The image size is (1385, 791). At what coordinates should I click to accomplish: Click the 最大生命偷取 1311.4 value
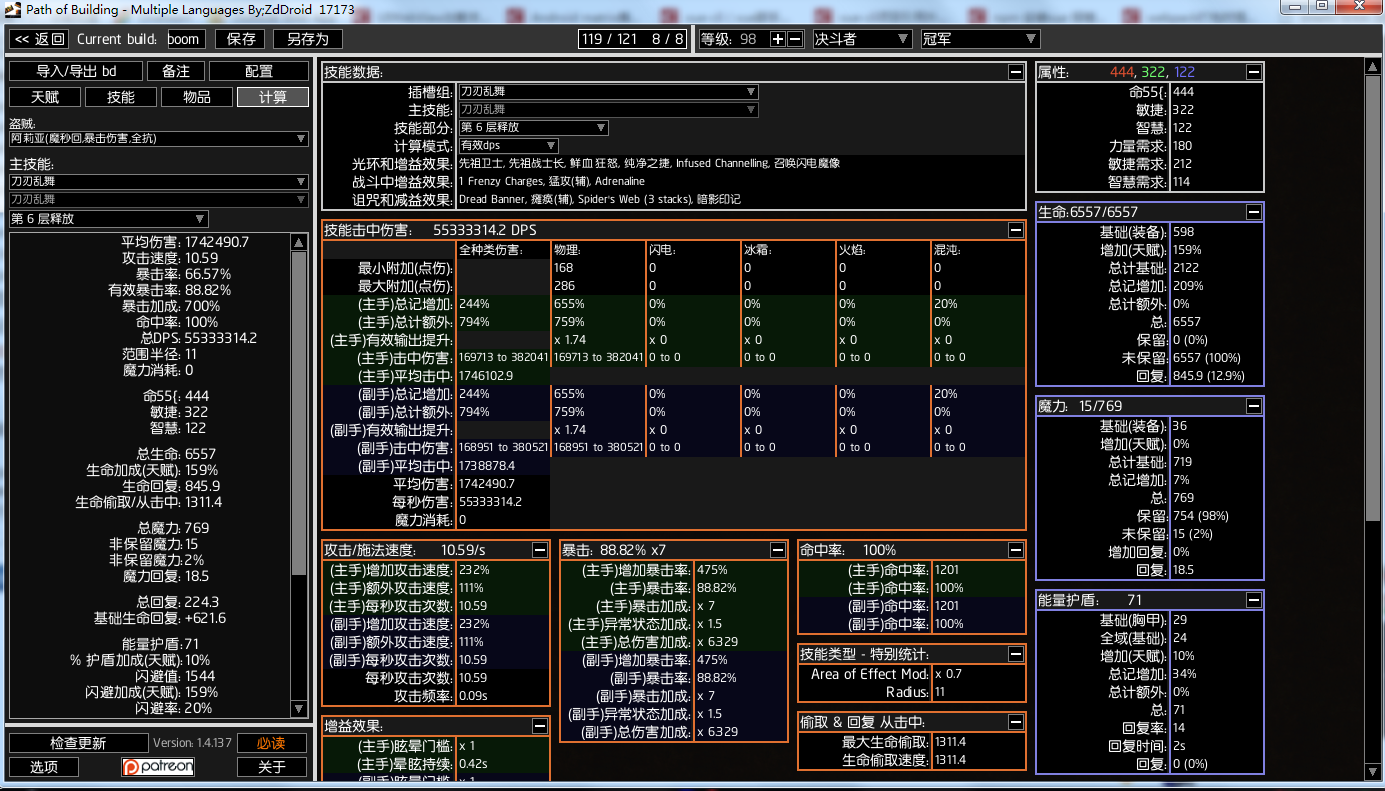950,742
